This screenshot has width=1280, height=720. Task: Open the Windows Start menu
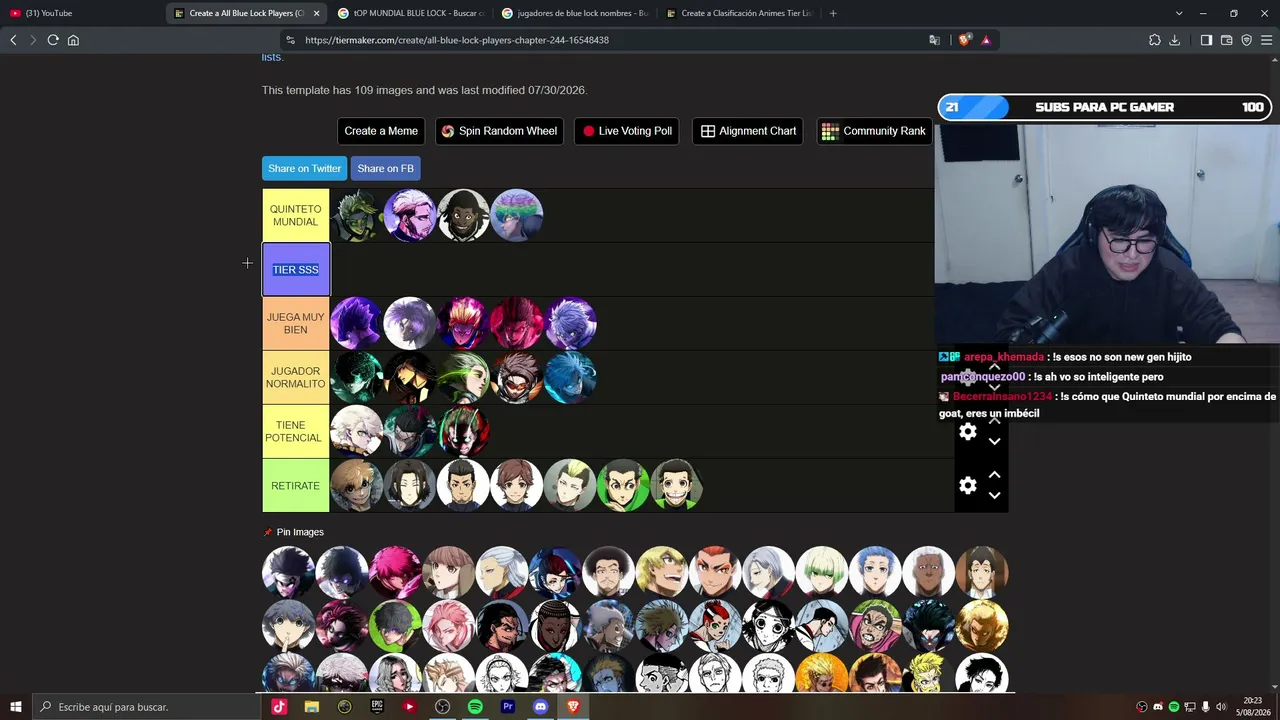[x=15, y=707]
